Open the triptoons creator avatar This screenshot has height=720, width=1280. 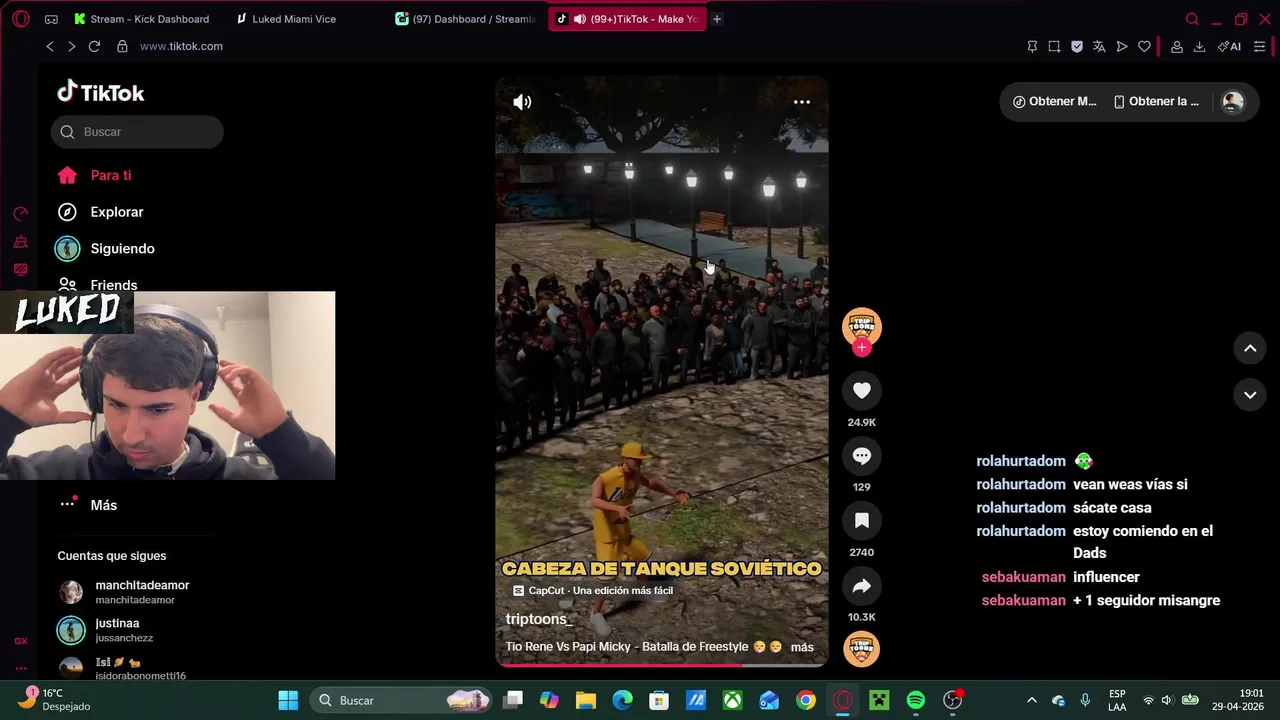pos(862,326)
